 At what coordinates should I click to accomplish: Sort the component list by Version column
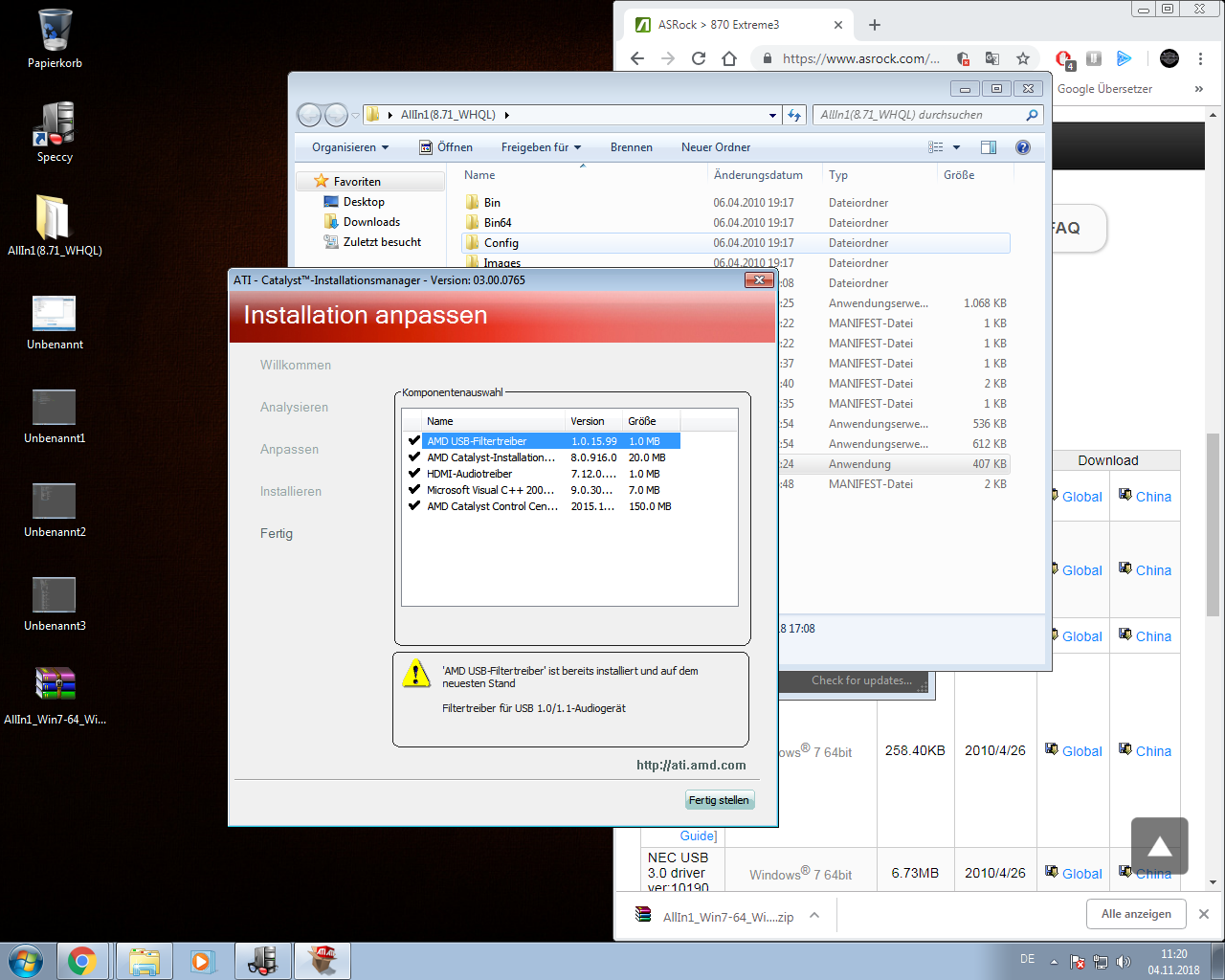(x=592, y=421)
